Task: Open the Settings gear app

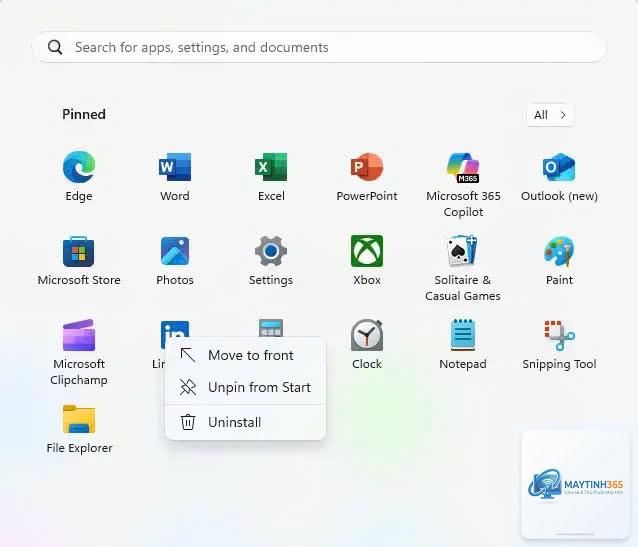Action: [x=271, y=251]
